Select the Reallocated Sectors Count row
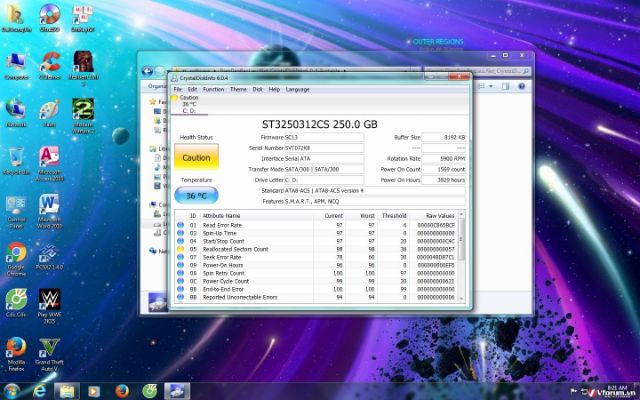Viewport: 640px width, 400px height. tap(316, 249)
